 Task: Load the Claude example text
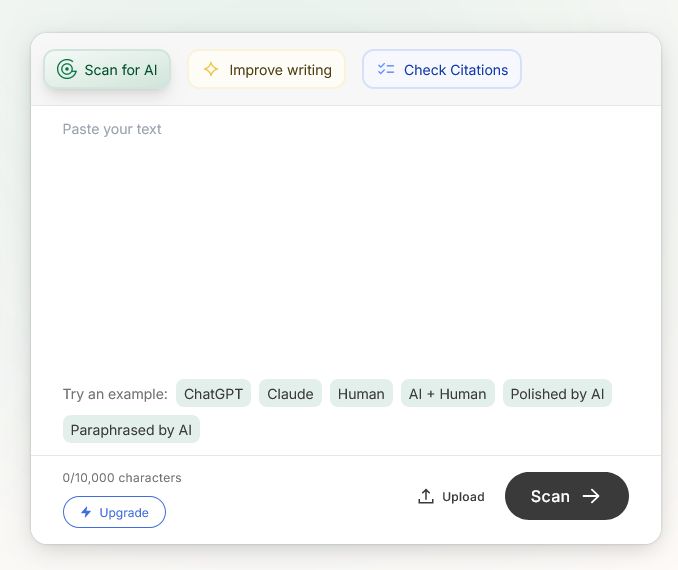point(290,394)
